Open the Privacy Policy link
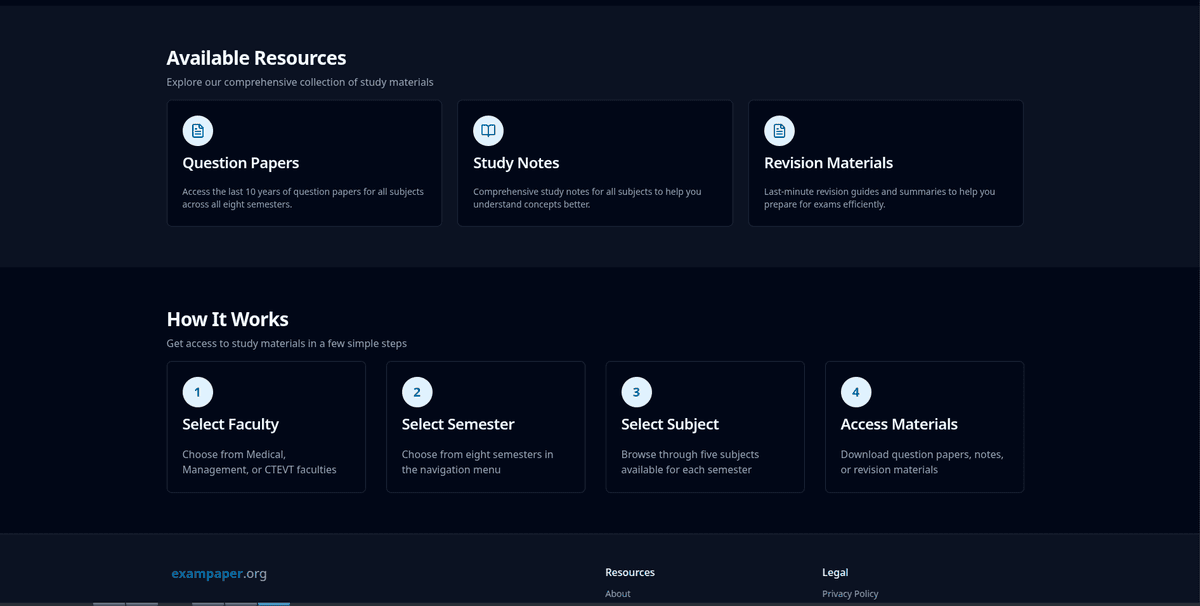This screenshot has height=606, width=1200. (850, 593)
